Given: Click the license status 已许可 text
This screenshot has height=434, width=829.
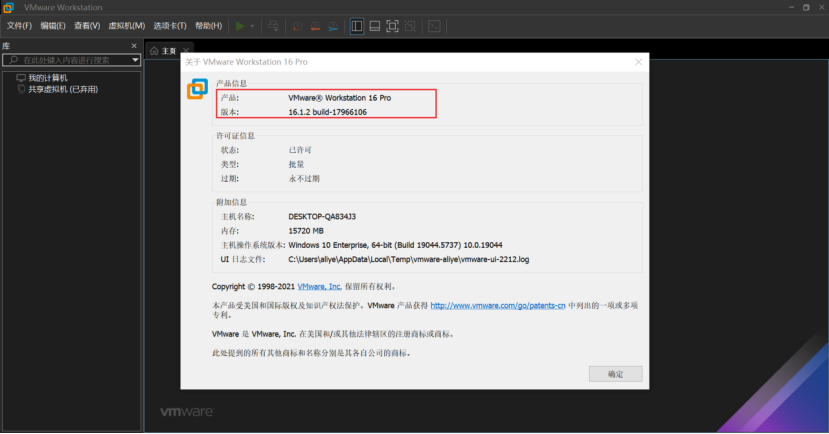Looking at the screenshot, I should pyautogui.click(x=300, y=150).
